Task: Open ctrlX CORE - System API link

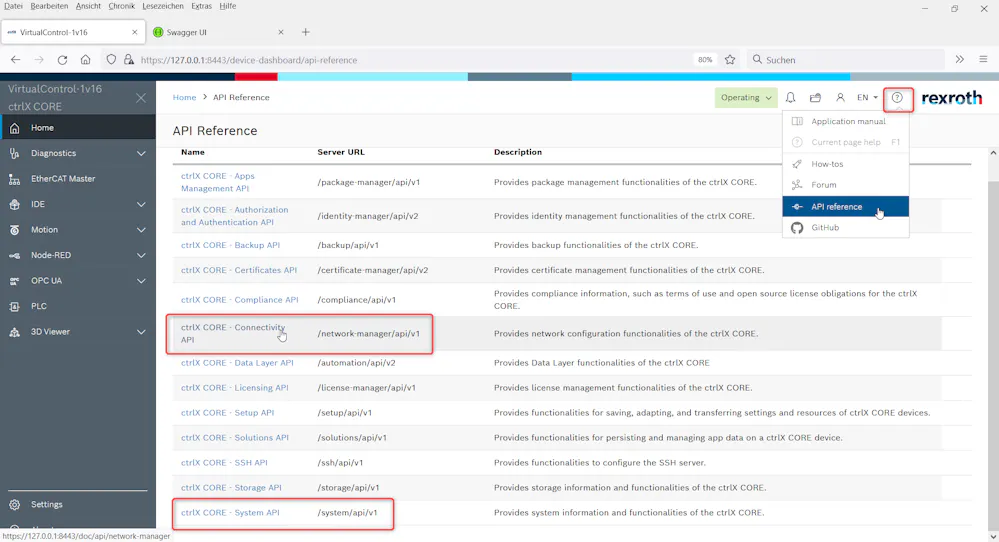Action: pos(230,513)
